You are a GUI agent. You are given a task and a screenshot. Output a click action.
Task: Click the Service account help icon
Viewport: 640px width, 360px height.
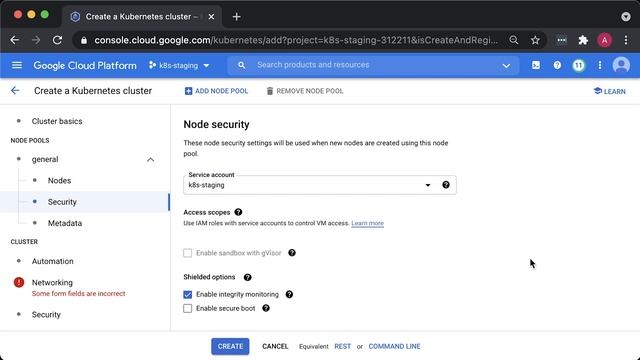(446, 185)
